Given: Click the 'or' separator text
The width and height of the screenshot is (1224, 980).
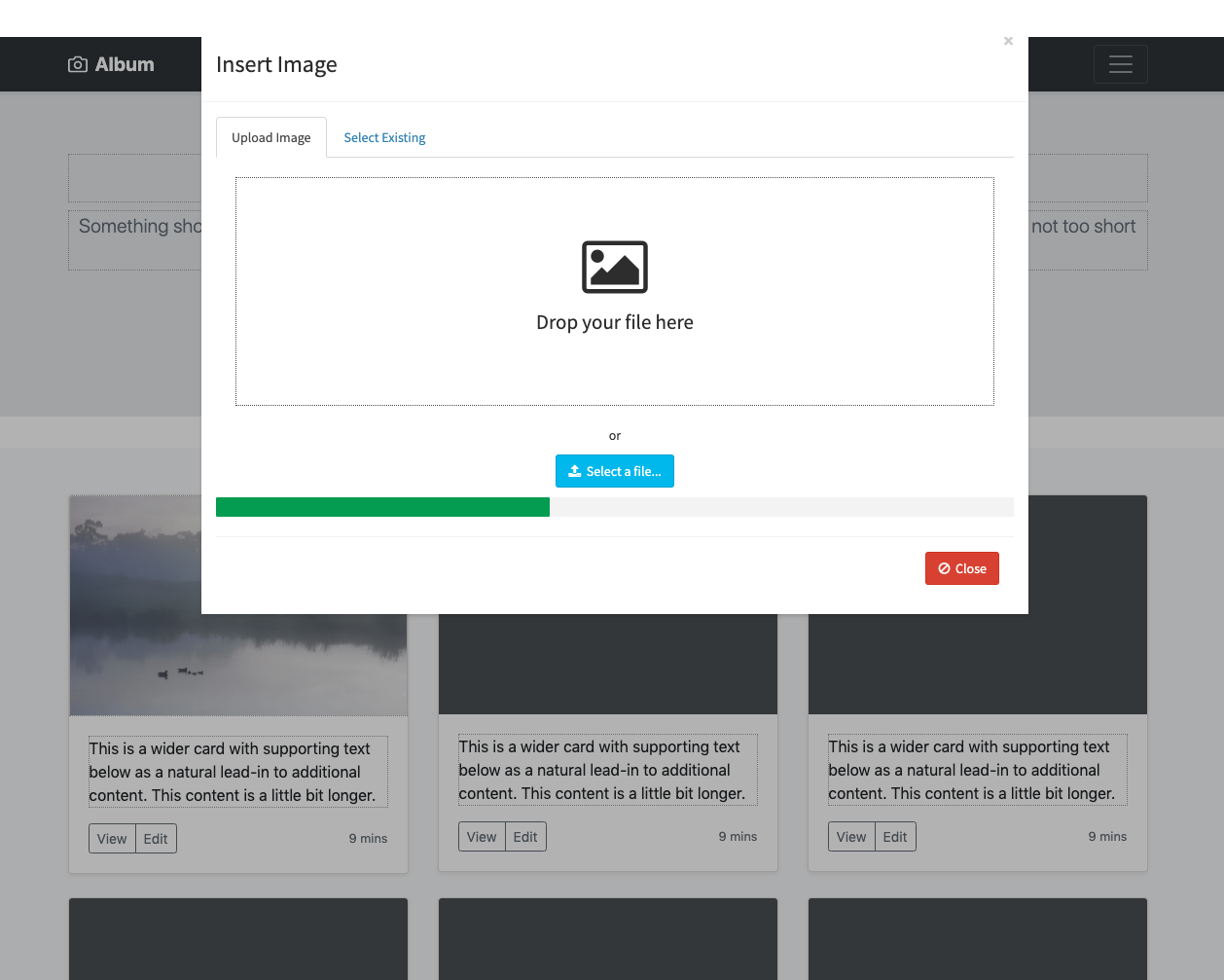Looking at the screenshot, I should click(615, 436).
